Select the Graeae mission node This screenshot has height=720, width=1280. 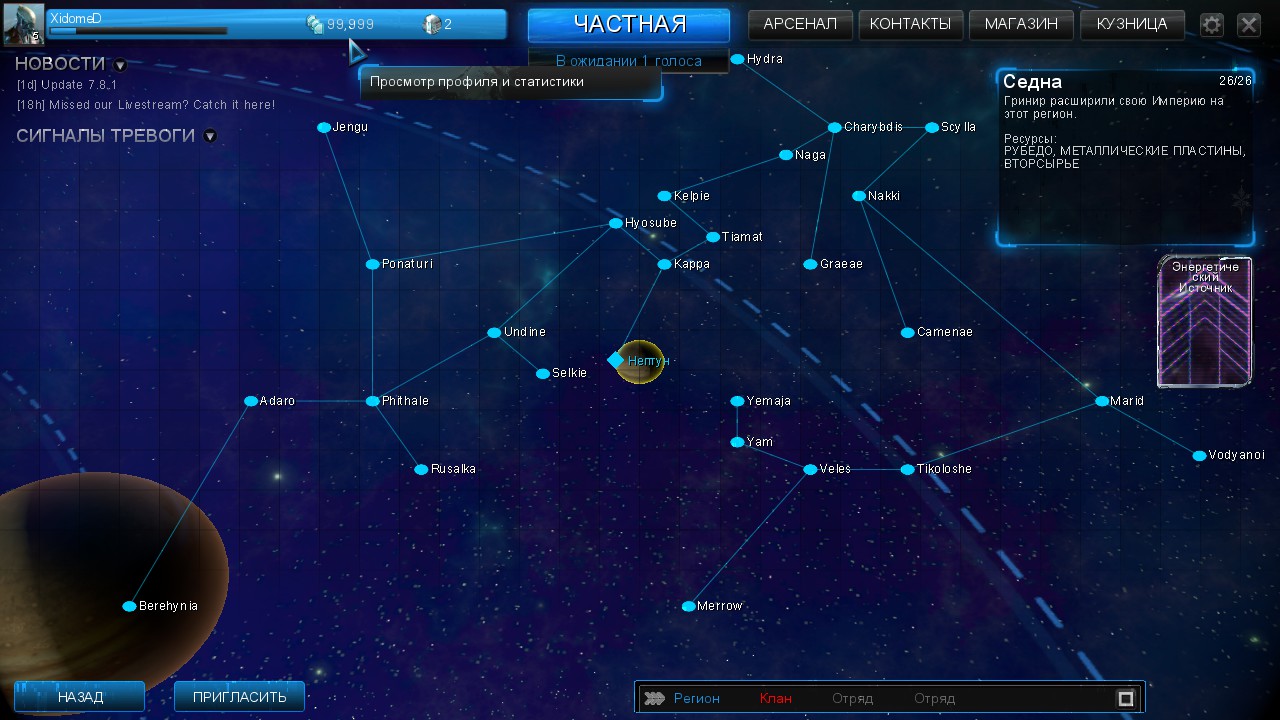[x=810, y=264]
